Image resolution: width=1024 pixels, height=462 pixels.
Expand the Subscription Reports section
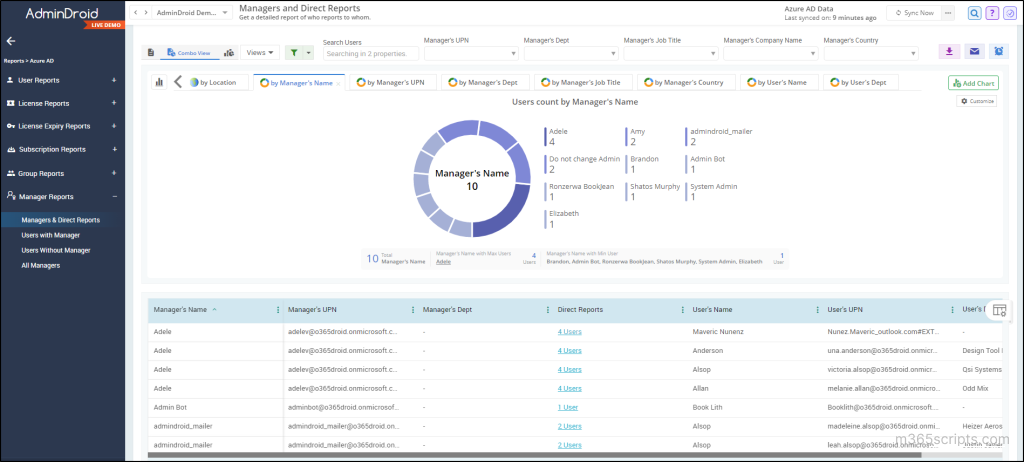point(114,149)
